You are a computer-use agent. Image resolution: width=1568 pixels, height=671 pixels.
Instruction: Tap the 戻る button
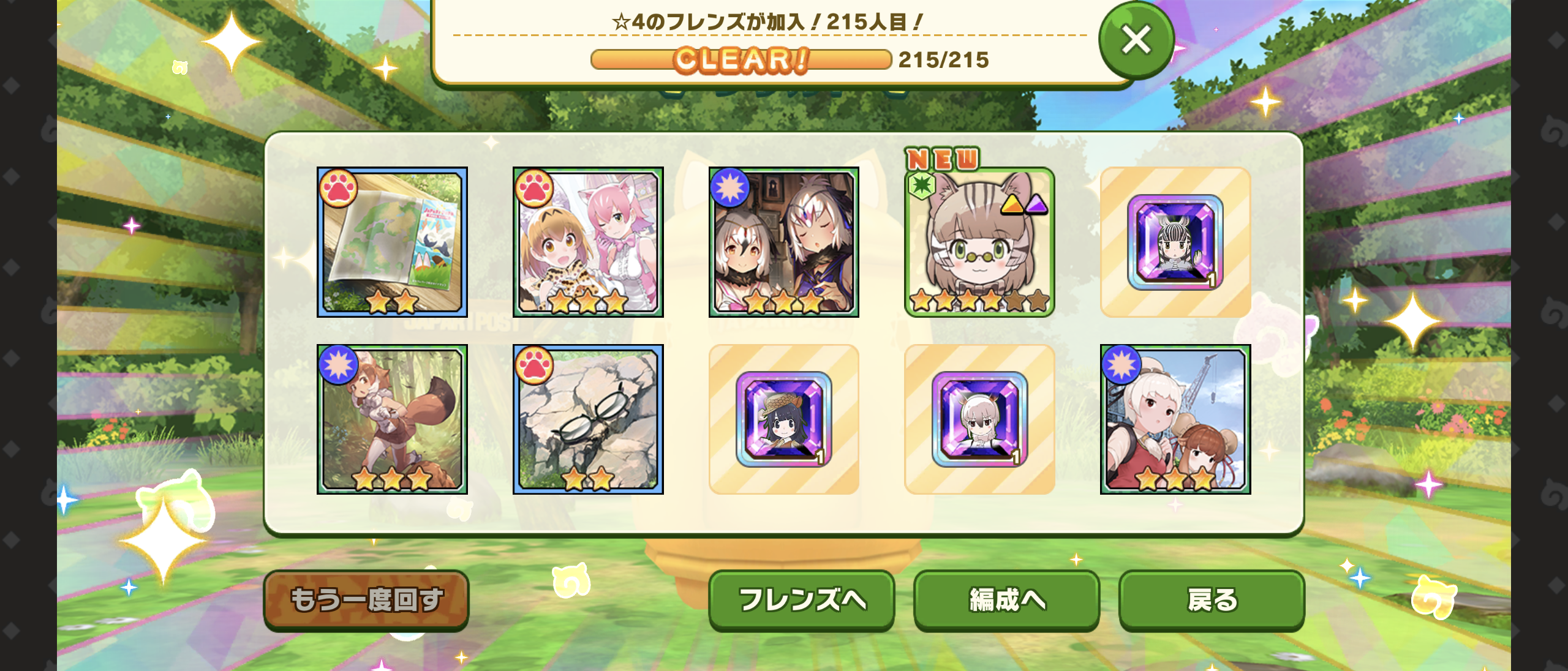[1212, 599]
